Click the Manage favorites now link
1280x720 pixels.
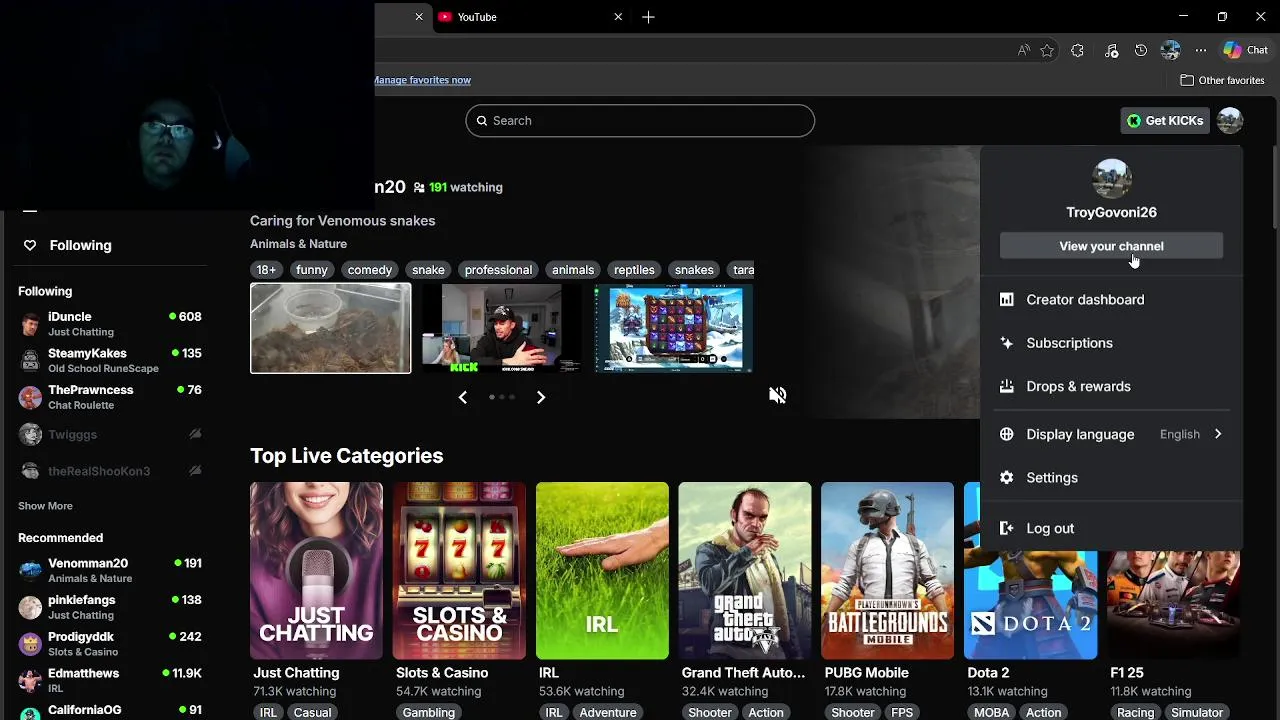coord(422,80)
